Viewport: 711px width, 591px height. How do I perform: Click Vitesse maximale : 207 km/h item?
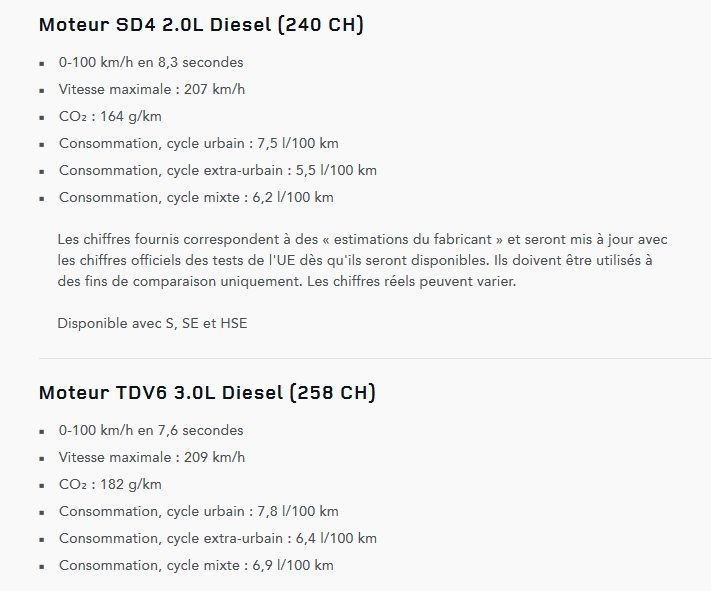pos(152,89)
